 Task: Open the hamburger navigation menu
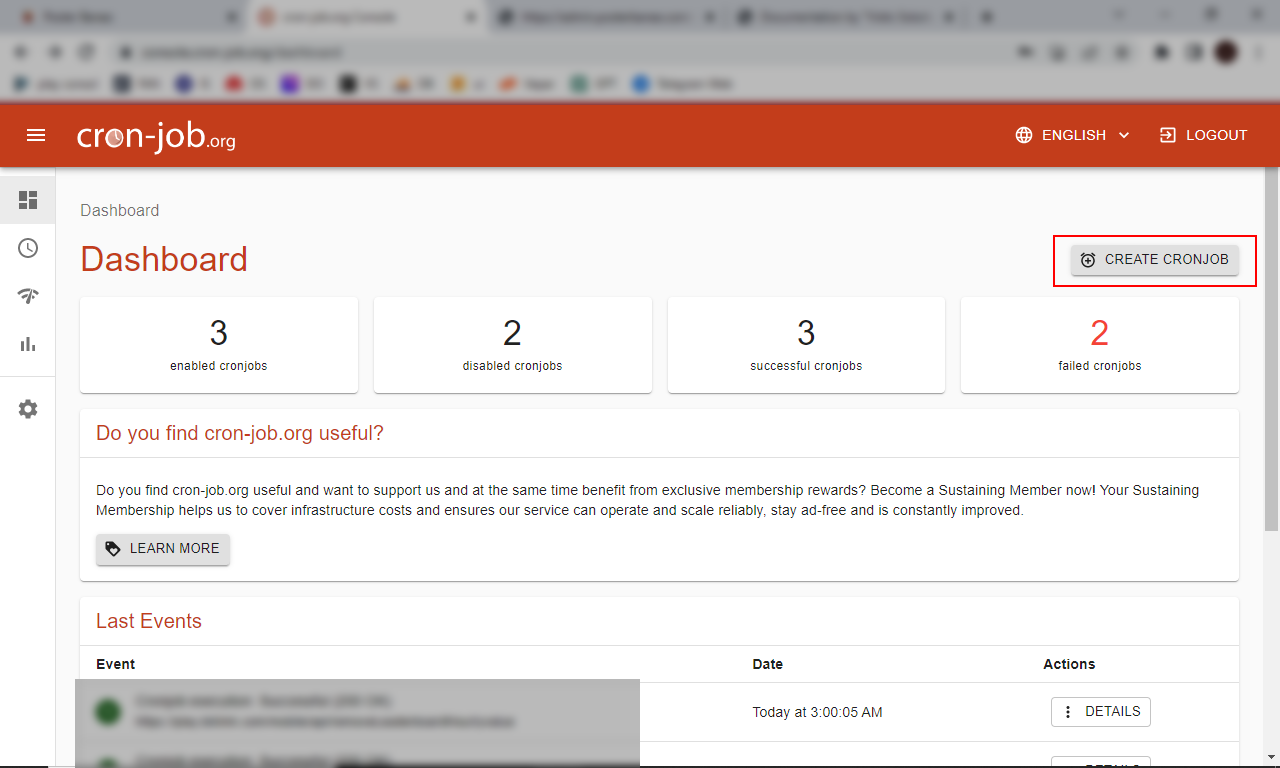coord(36,135)
